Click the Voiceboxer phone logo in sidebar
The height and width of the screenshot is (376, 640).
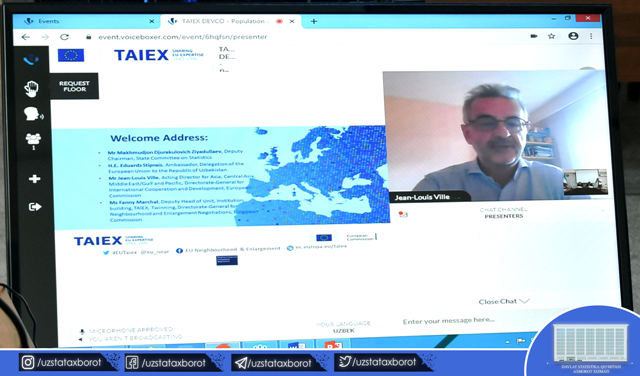tap(31, 60)
